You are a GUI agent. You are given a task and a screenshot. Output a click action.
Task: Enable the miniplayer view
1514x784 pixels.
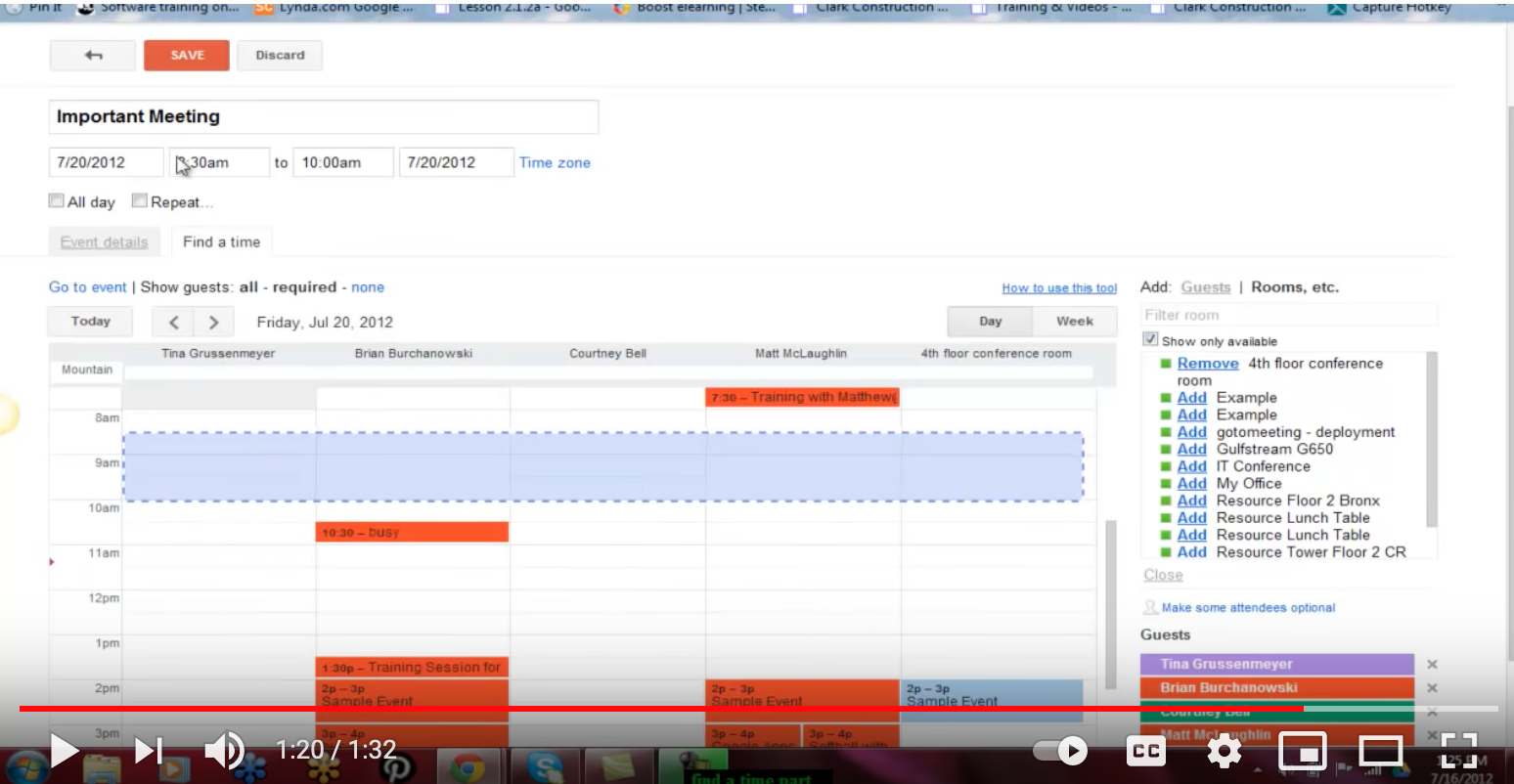[x=1303, y=751]
